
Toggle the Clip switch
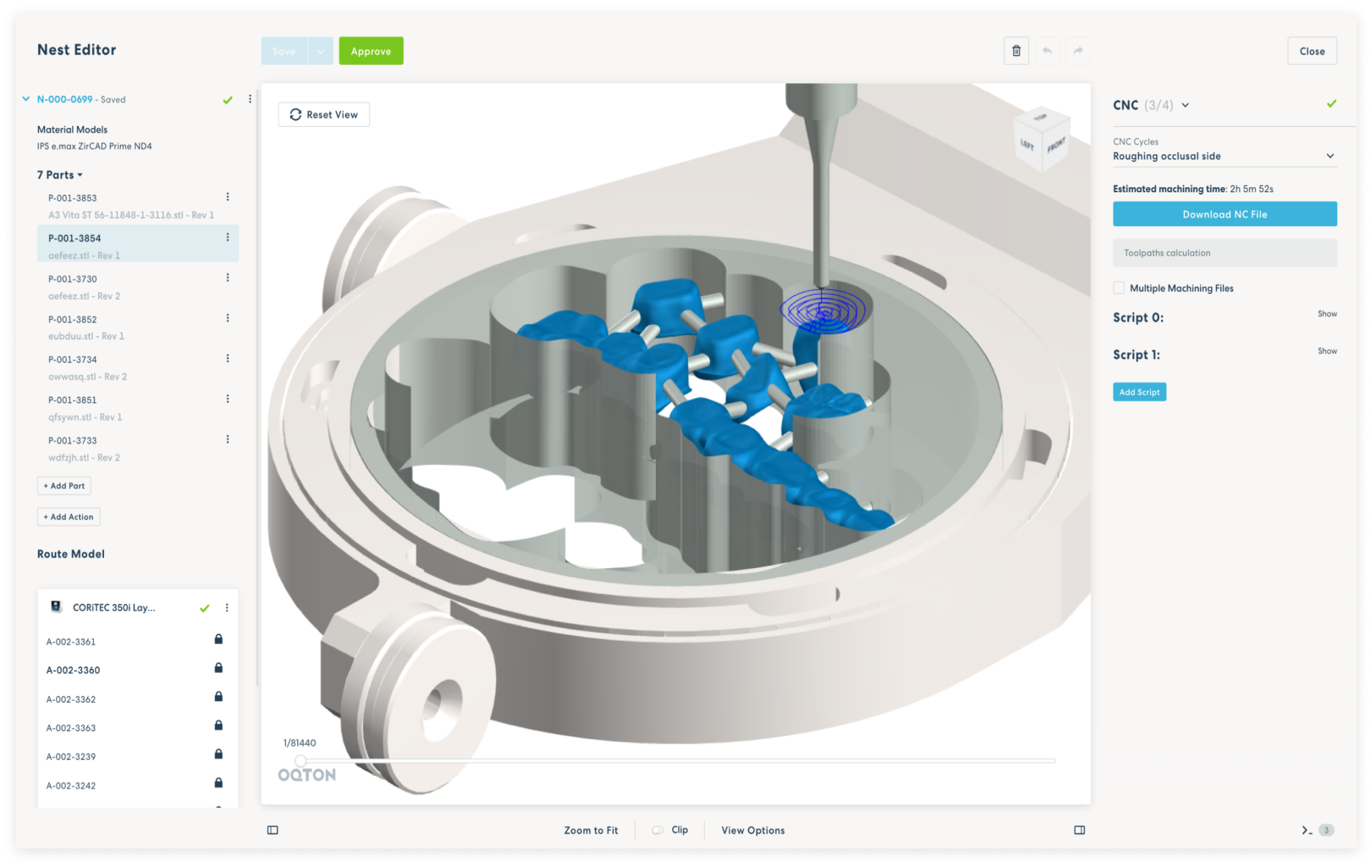658,830
